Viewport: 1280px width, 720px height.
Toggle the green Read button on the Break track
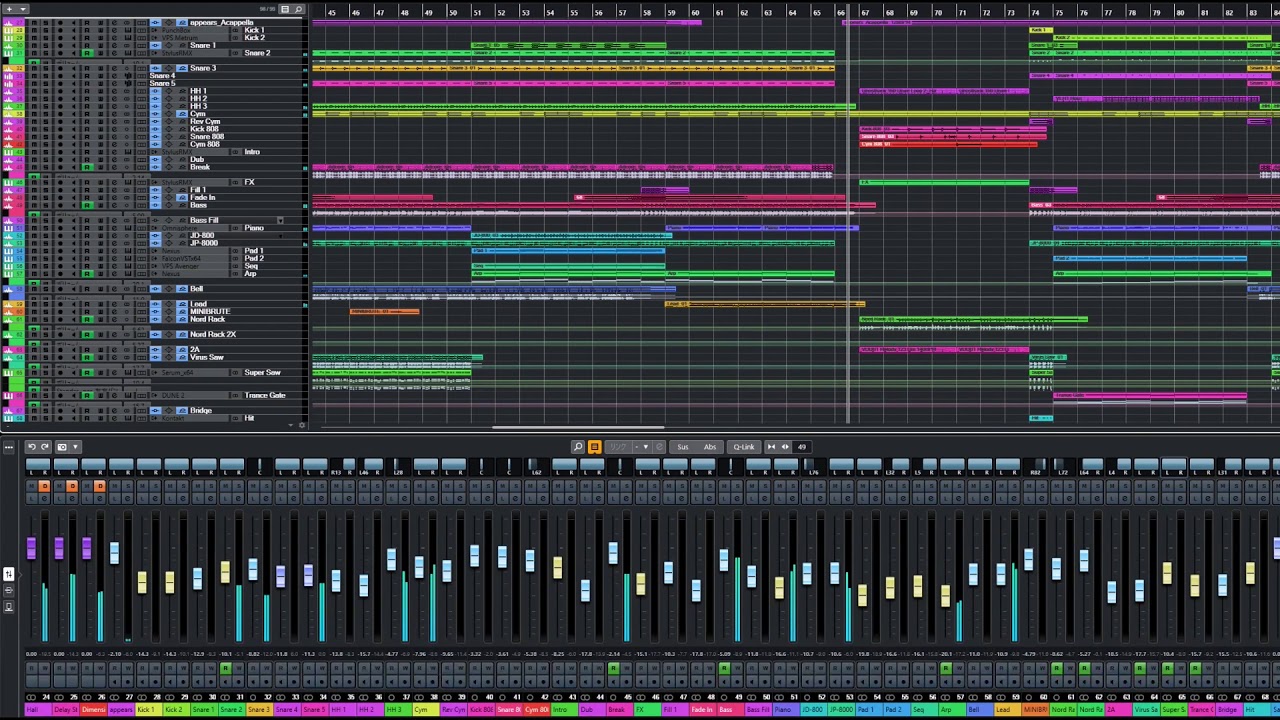pos(87,167)
